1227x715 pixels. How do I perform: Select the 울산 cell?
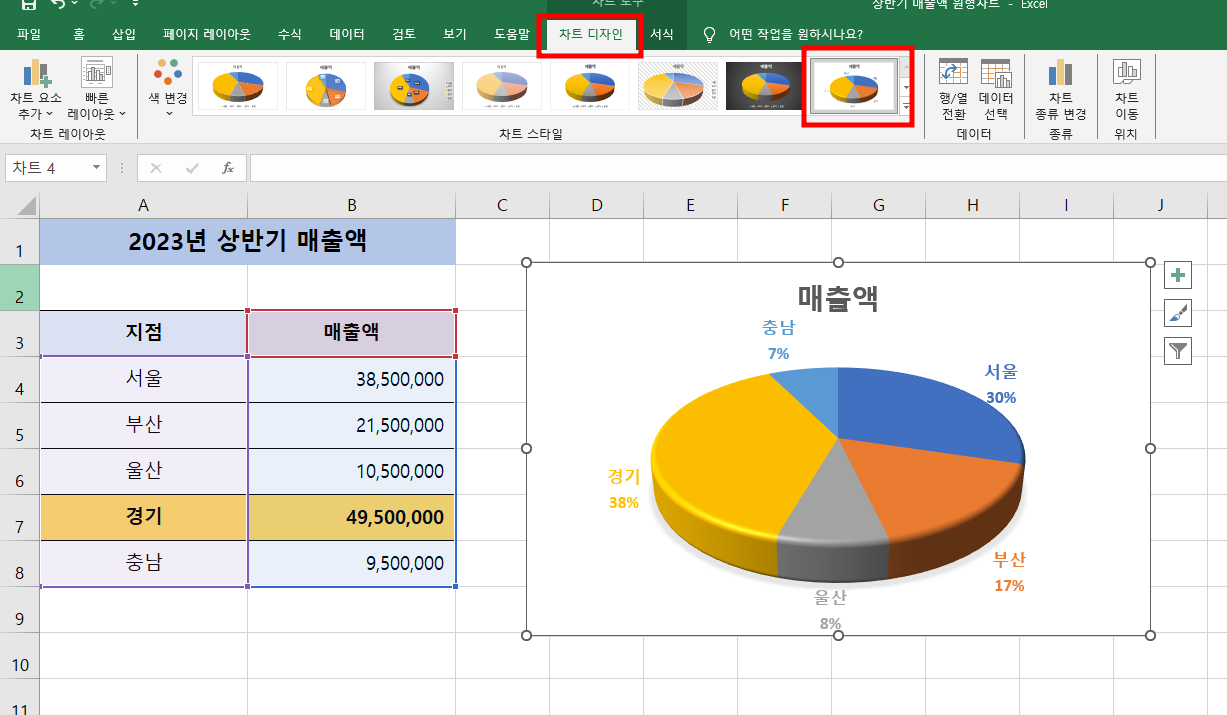(143, 471)
